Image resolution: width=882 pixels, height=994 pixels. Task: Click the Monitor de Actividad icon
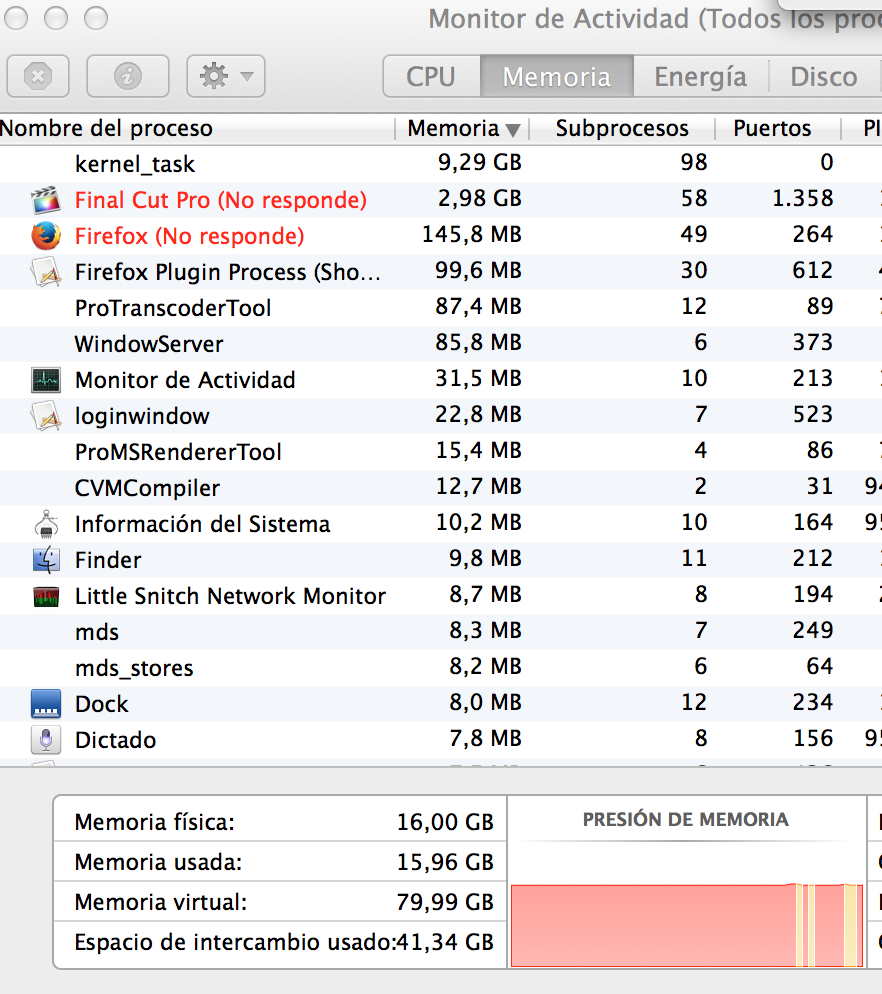tap(46, 380)
